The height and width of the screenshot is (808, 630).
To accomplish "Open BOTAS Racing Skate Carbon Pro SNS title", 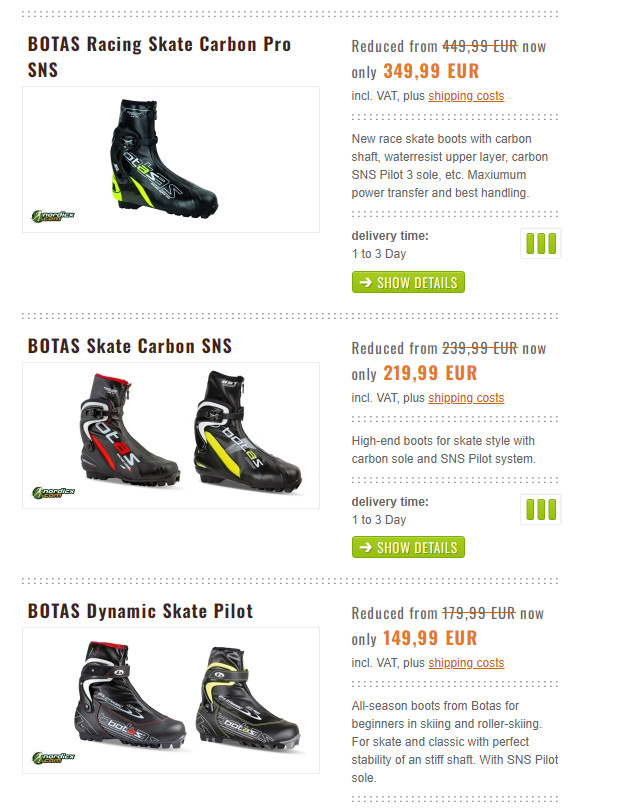I will (x=159, y=57).
